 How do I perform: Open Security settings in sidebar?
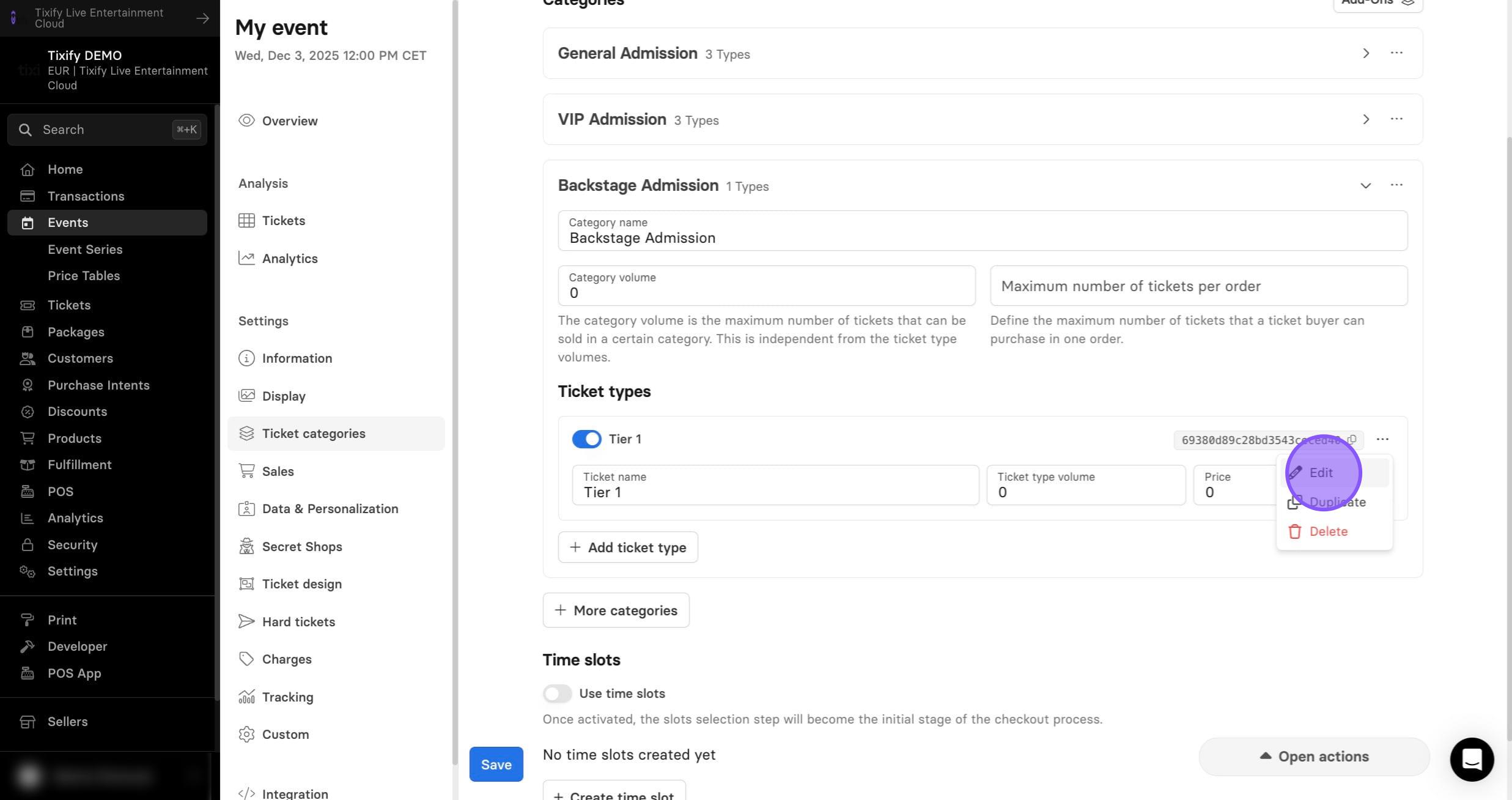pyautogui.click(x=107, y=545)
